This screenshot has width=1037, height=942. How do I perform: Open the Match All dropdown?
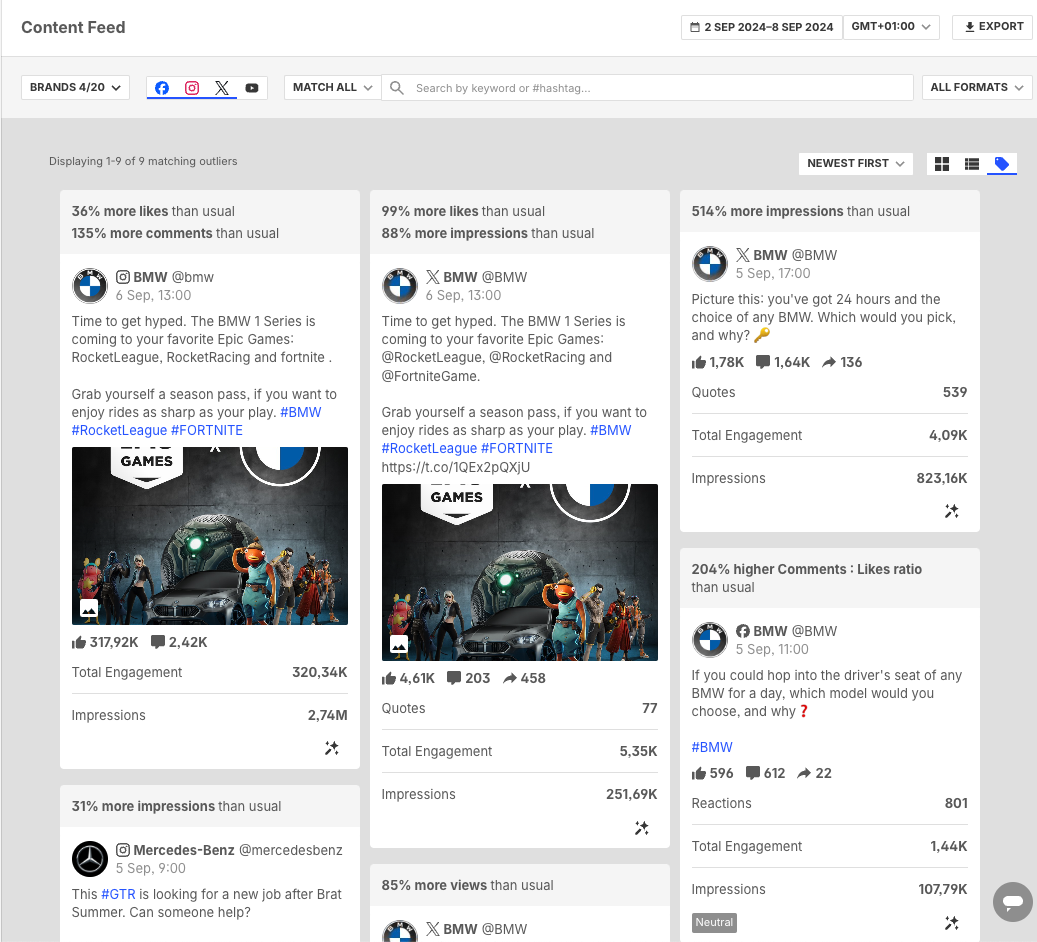tap(333, 87)
